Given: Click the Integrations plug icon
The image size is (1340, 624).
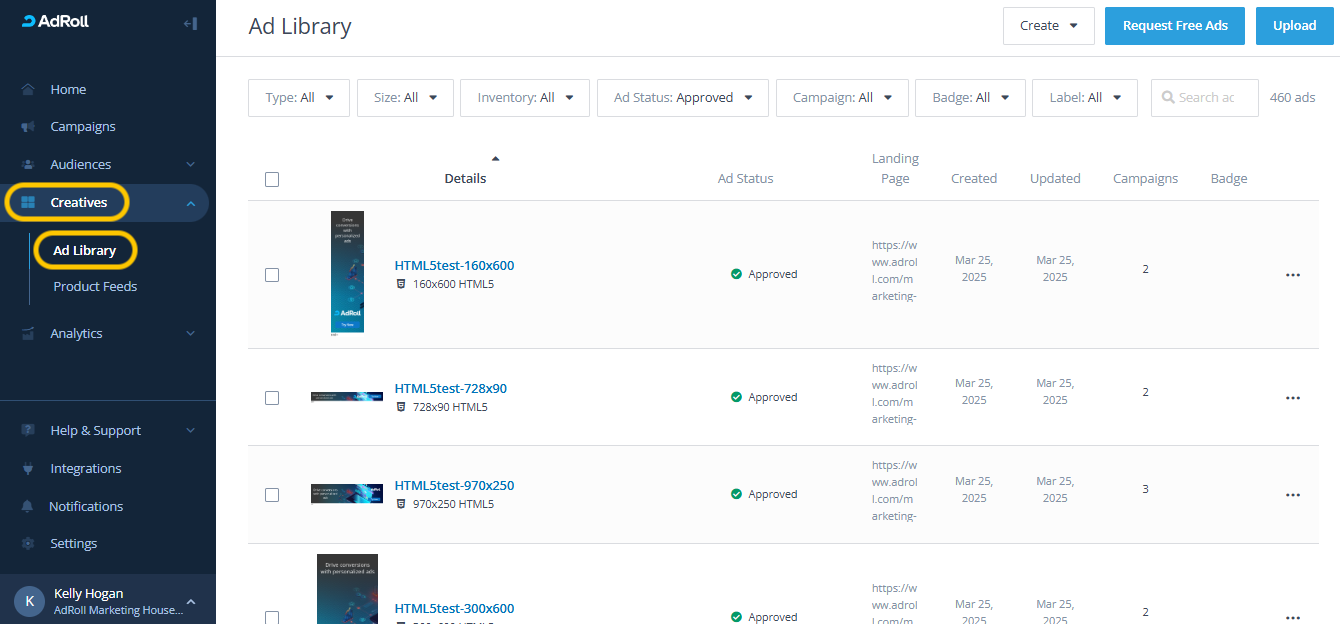Looking at the screenshot, I should pos(28,469).
